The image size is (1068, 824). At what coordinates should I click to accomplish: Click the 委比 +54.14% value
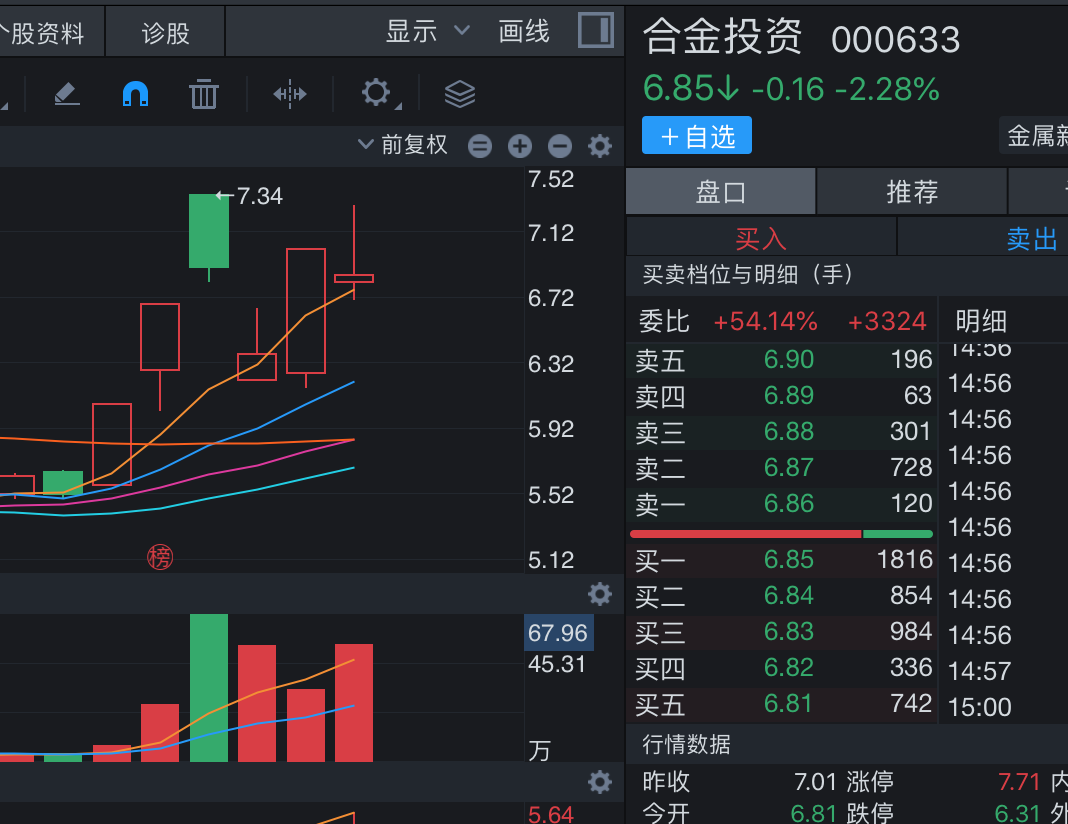[x=765, y=321]
